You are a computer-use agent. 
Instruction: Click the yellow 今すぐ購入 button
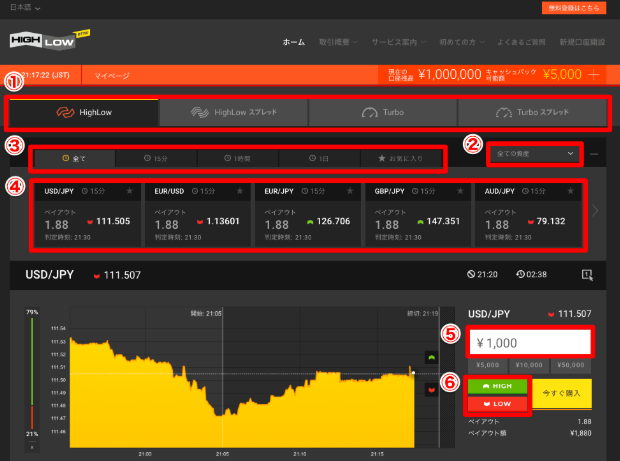[x=562, y=393]
